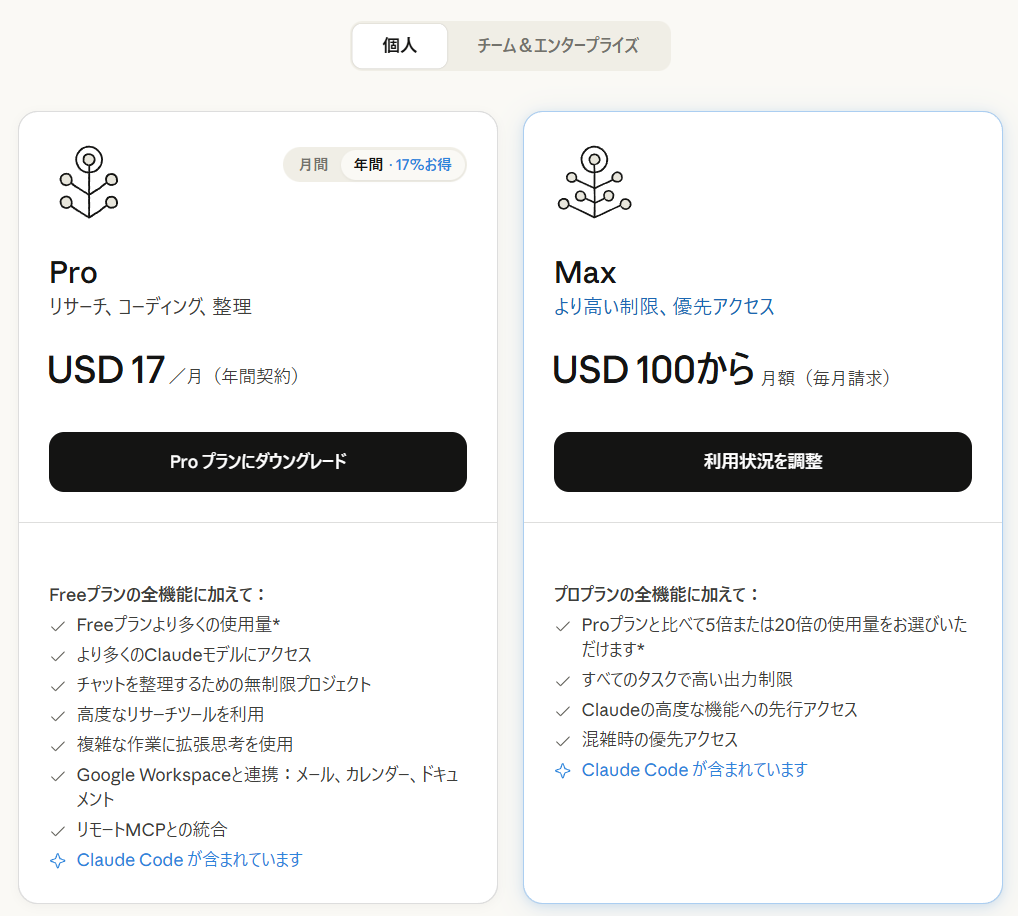Viewport: 1018px width, 916px height.
Task: Click checkmark beside Freeプランより多くの使用量
Action: tap(58, 625)
